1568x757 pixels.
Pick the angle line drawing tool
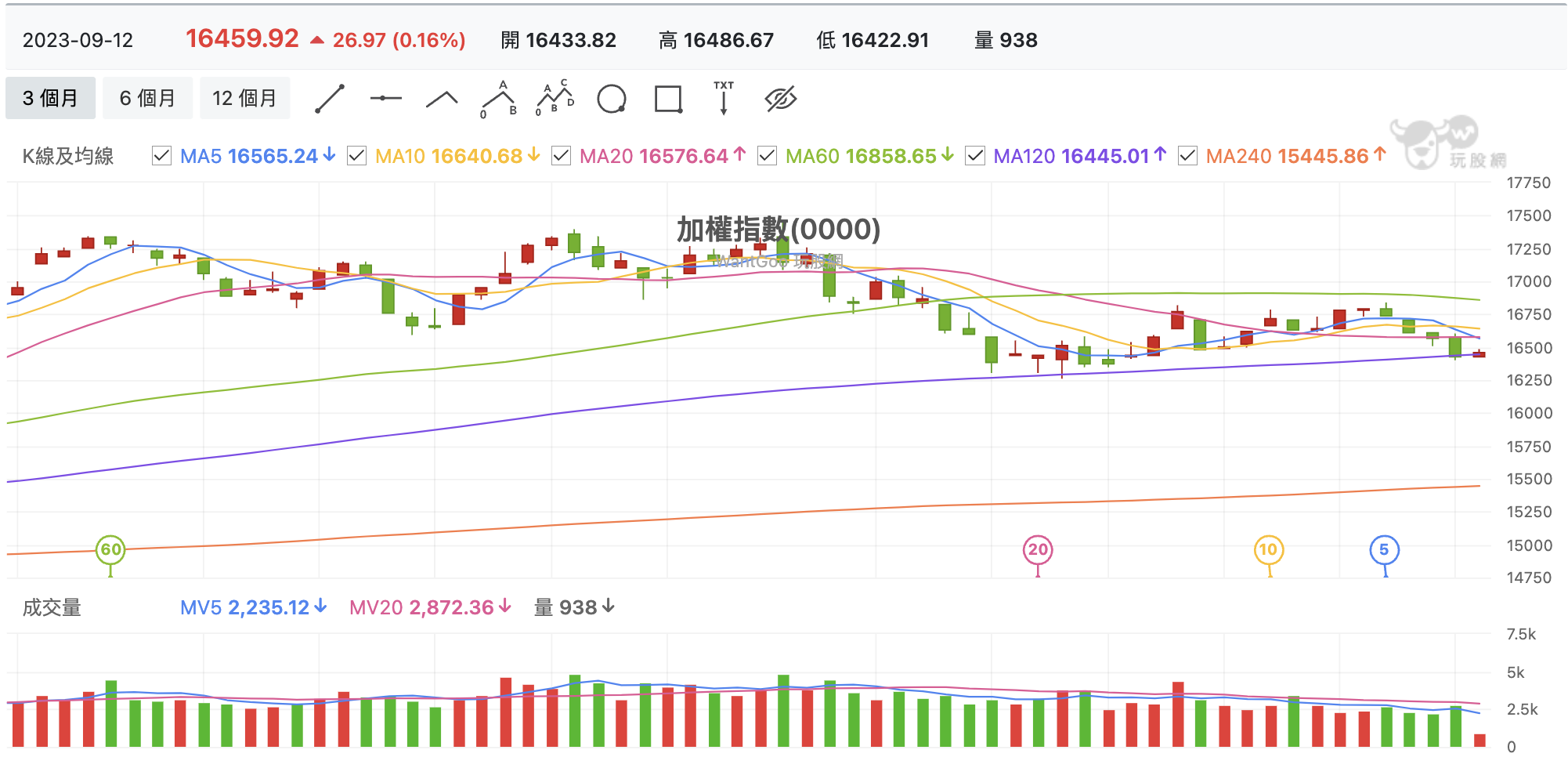[x=440, y=97]
